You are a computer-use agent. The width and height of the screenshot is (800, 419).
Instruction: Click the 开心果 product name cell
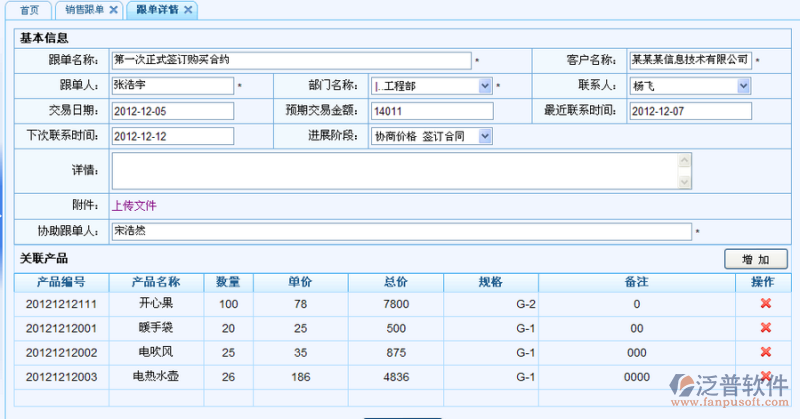click(x=156, y=303)
